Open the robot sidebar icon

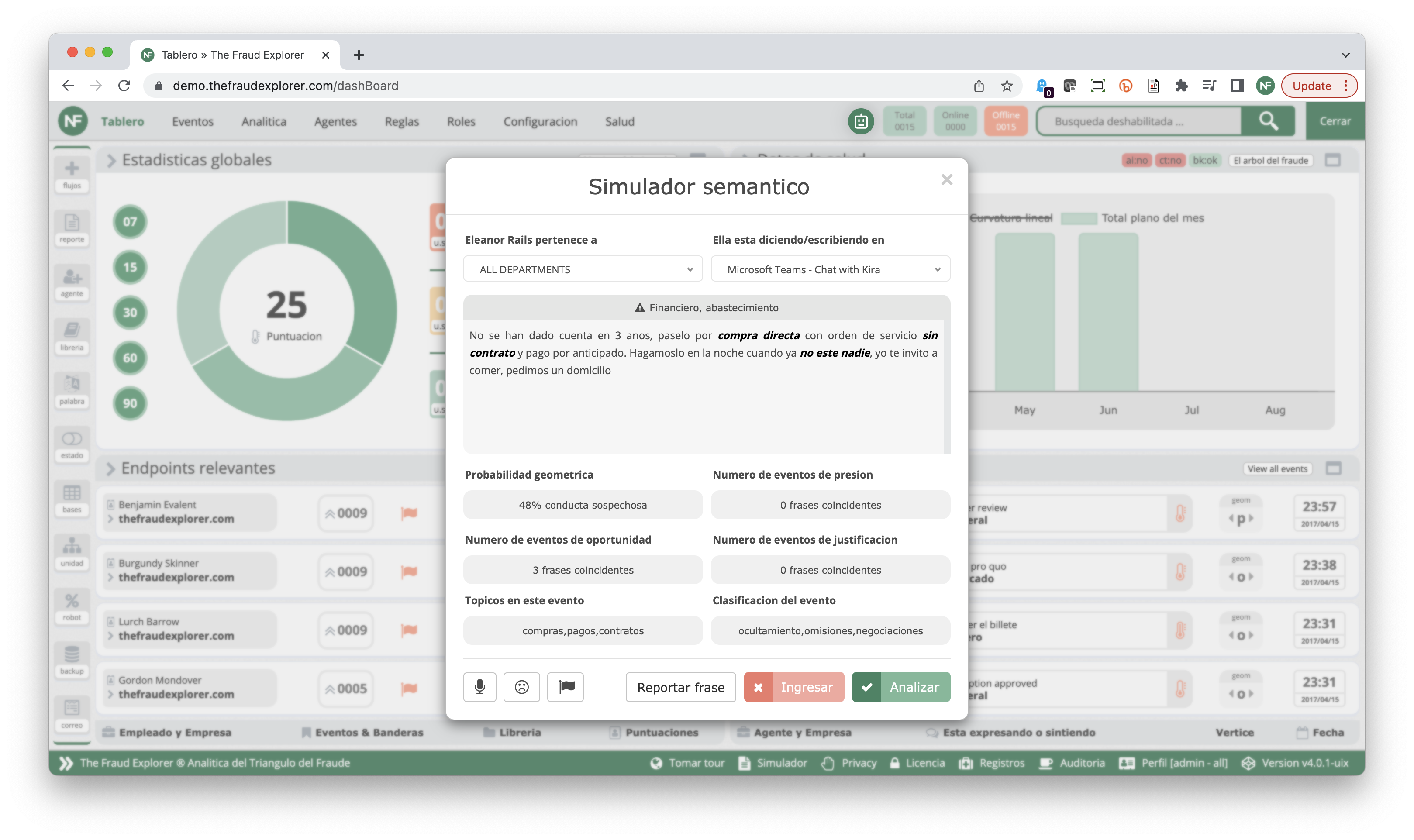[72, 607]
